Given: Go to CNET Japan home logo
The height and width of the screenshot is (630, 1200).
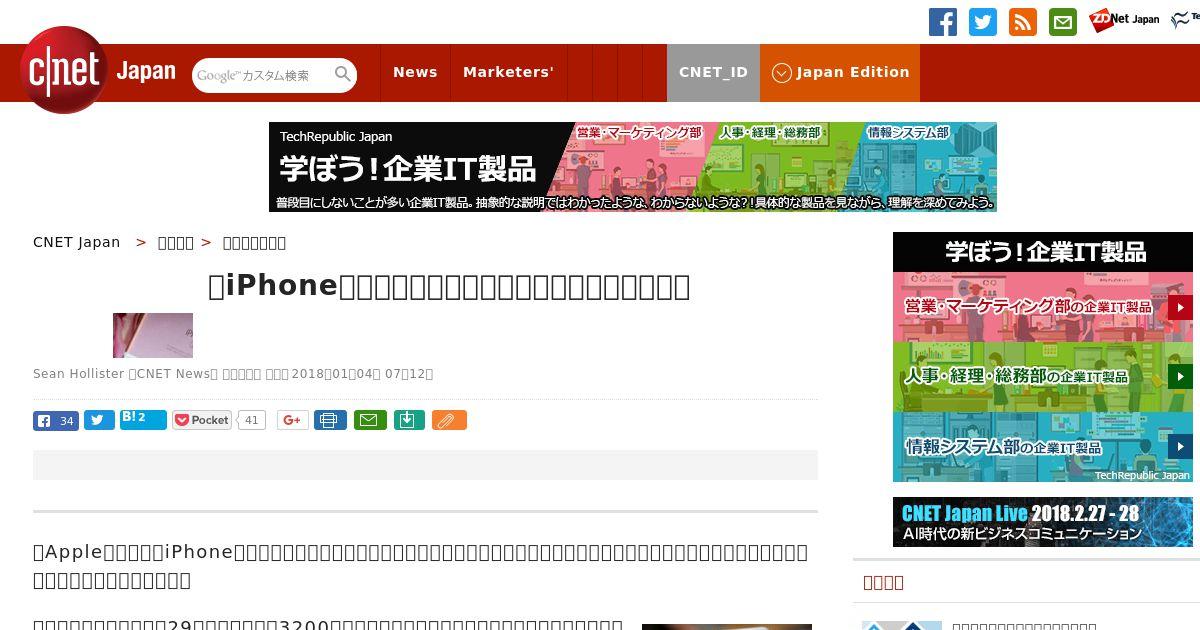Looking at the screenshot, I should (x=98, y=71).
